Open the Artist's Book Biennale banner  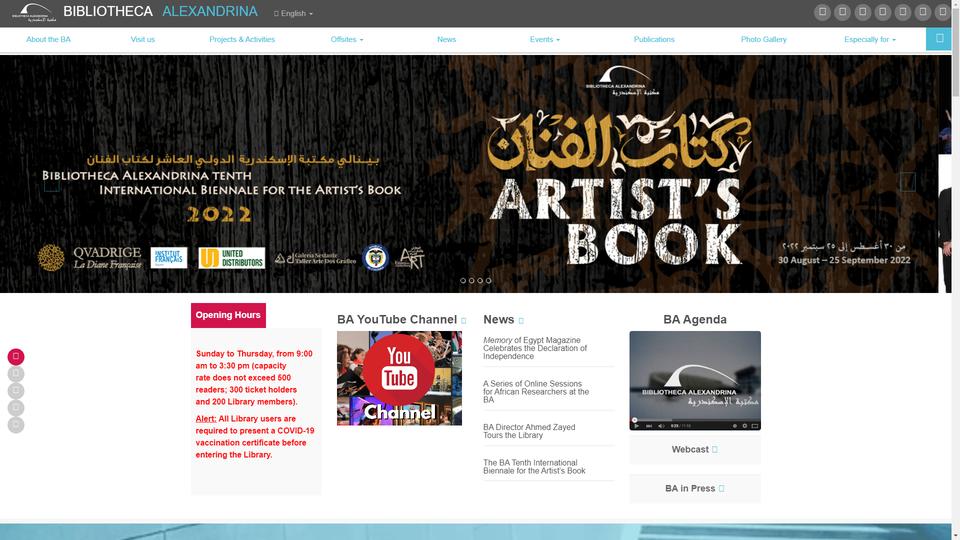[x=469, y=174]
